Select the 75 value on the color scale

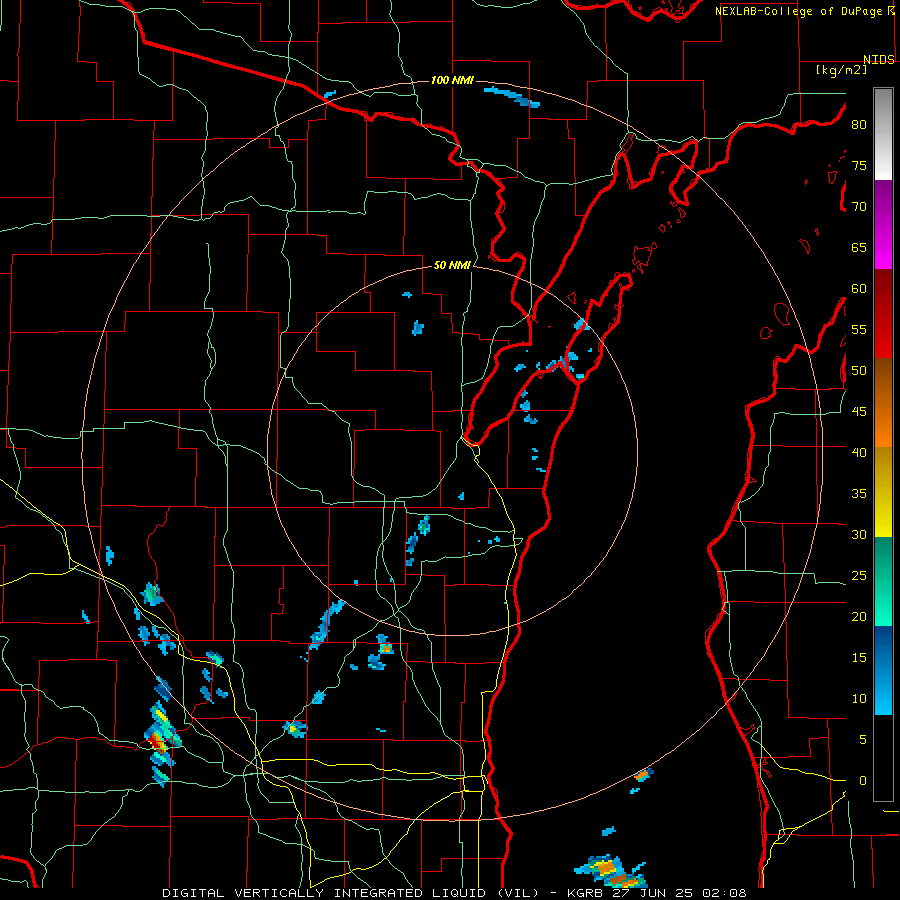(859, 165)
